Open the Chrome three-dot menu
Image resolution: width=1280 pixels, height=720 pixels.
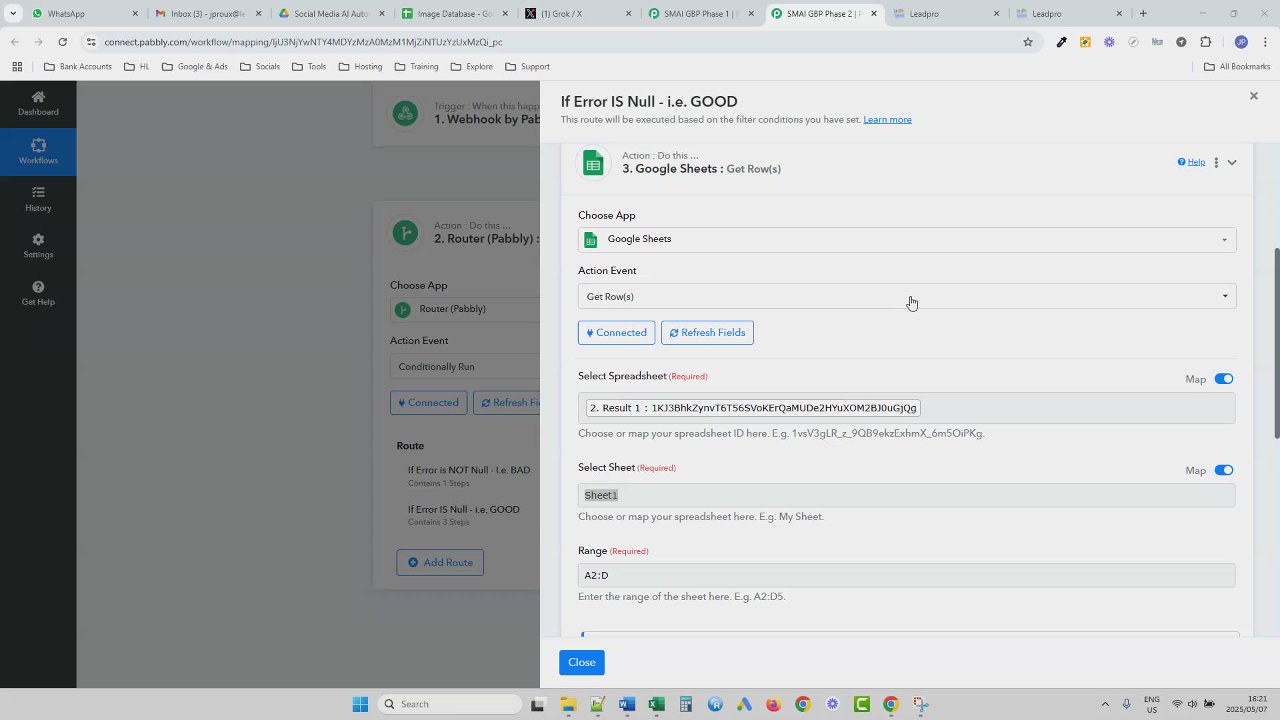(1263, 42)
